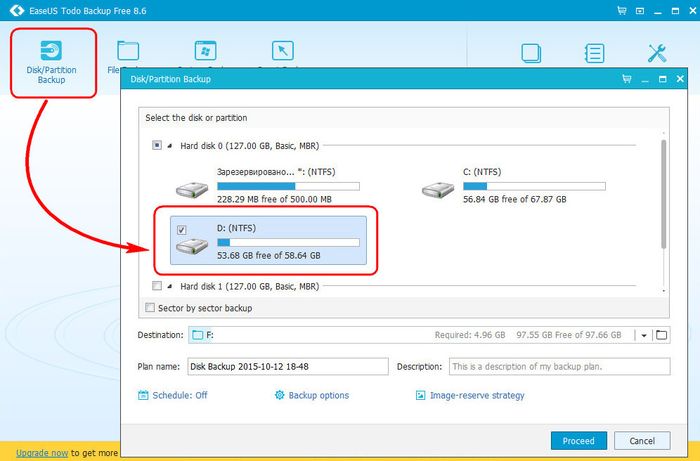Open the Destination dropdown arrow

(x=644, y=335)
